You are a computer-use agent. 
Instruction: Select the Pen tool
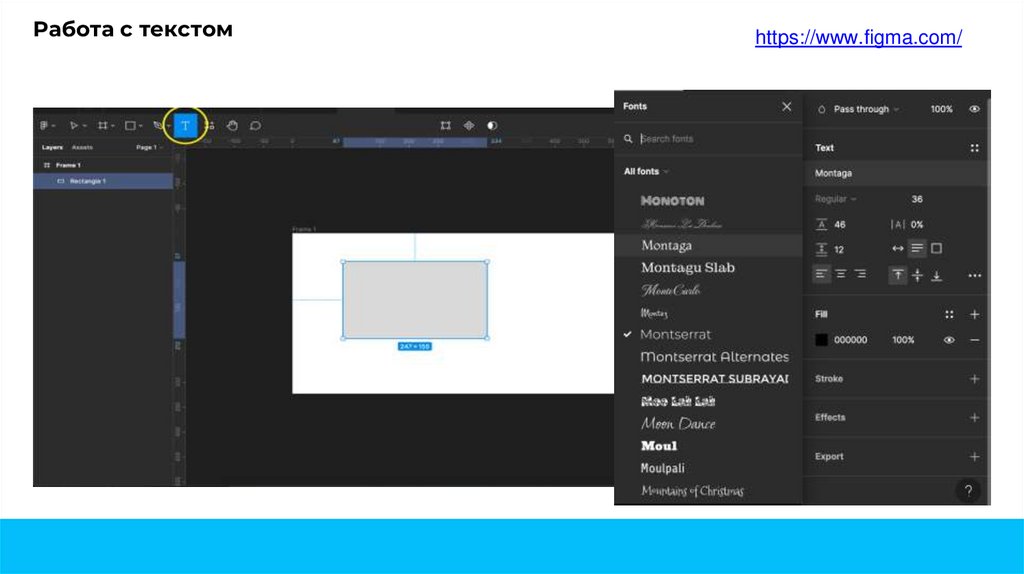[x=157, y=125]
